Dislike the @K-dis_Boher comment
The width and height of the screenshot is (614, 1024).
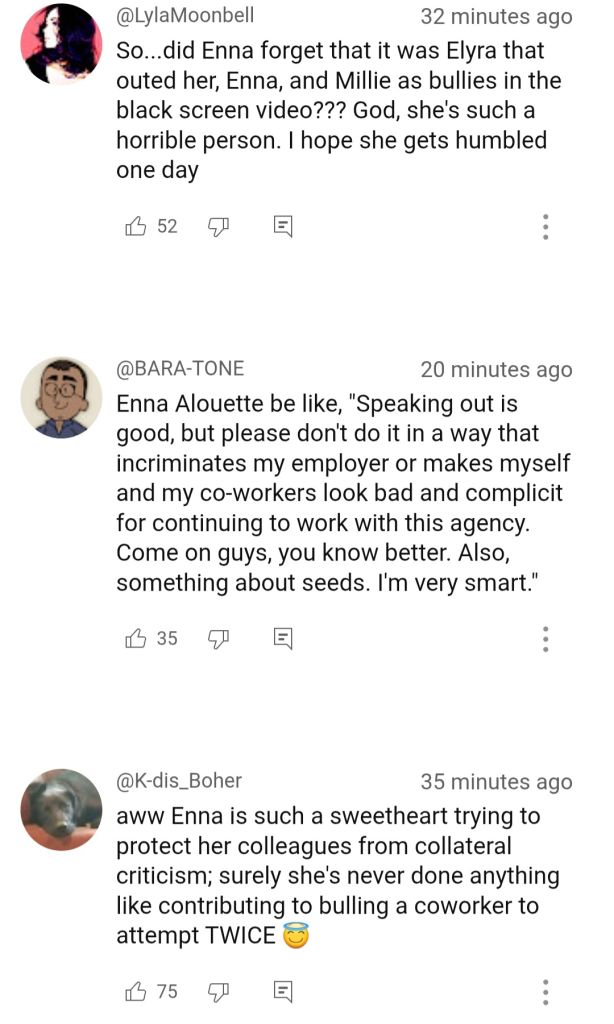tap(219, 991)
